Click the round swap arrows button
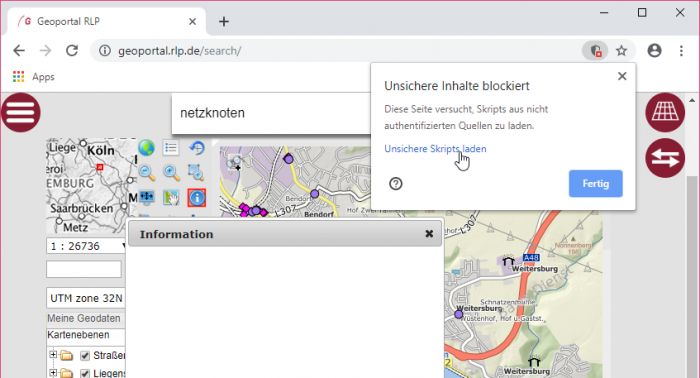This screenshot has height=378, width=700. coord(665,158)
